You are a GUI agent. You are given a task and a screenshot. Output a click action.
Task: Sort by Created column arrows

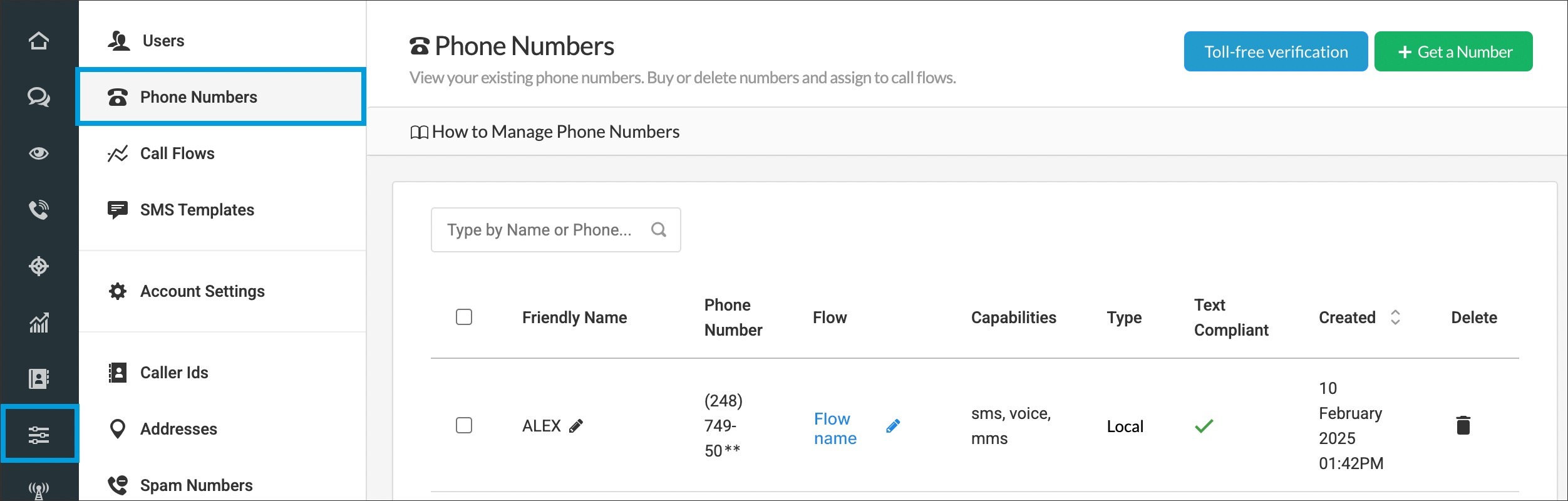pyautogui.click(x=1395, y=318)
